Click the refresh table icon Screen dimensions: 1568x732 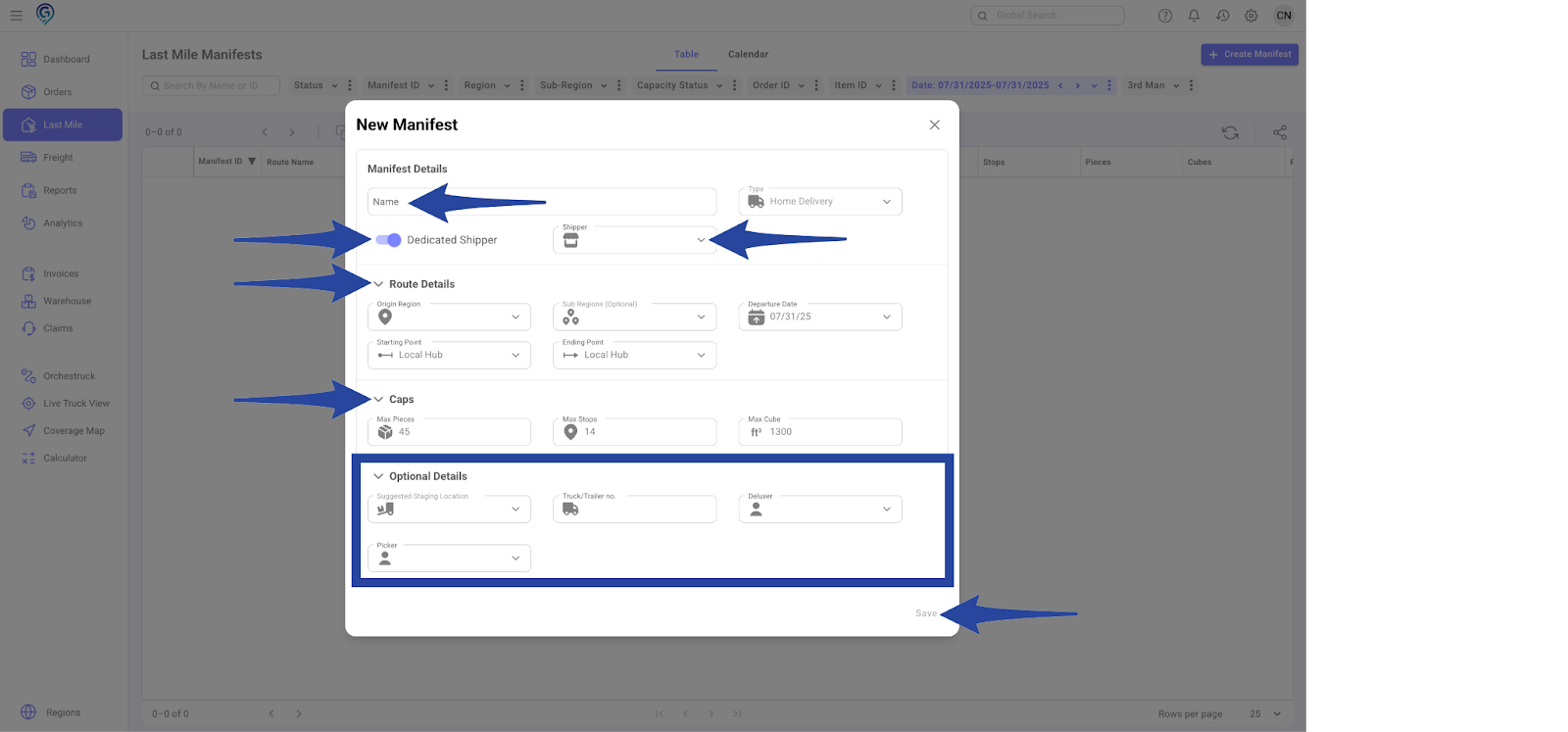coord(1230,132)
